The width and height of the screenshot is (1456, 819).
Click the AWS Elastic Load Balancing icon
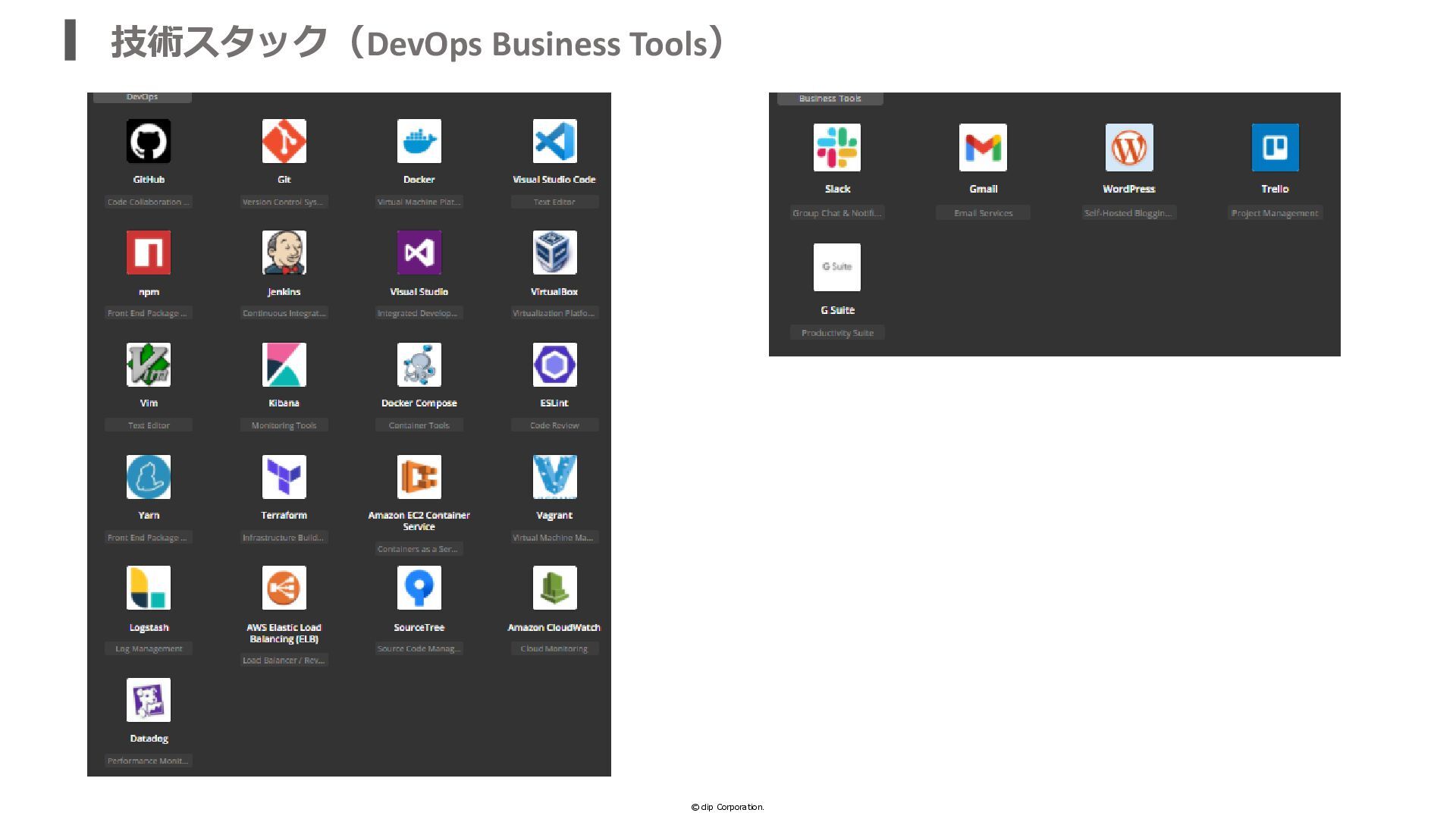[284, 588]
